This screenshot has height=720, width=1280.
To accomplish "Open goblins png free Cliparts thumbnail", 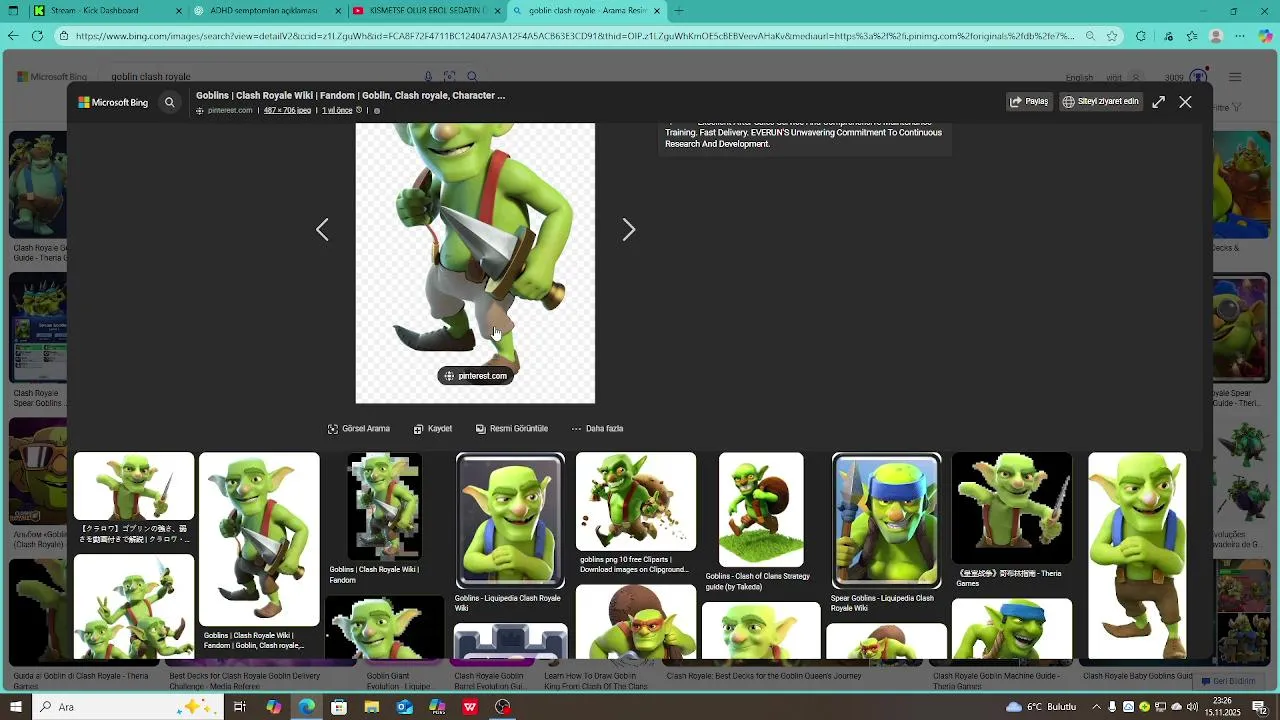I will pos(636,502).
